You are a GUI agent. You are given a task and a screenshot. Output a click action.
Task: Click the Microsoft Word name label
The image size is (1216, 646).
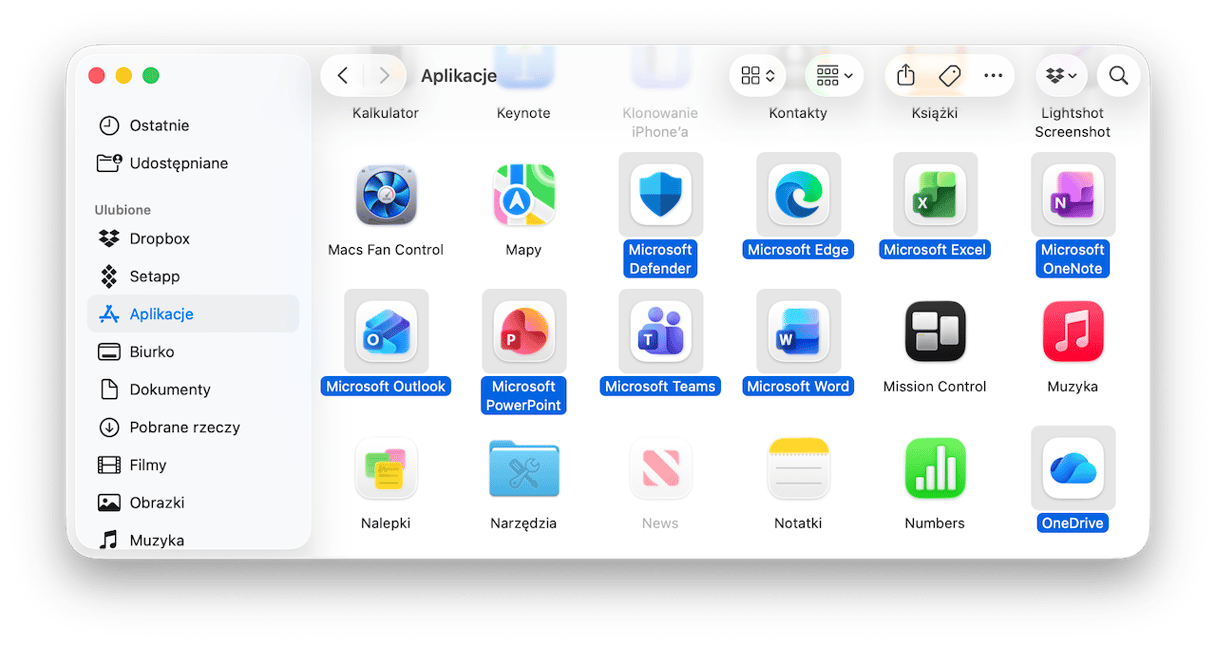798,387
